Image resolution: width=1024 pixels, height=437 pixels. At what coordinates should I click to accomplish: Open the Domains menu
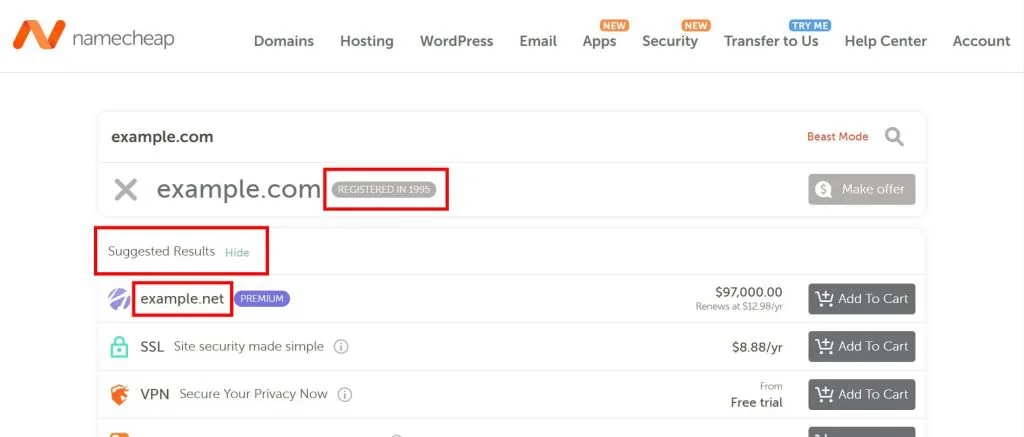[283, 41]
